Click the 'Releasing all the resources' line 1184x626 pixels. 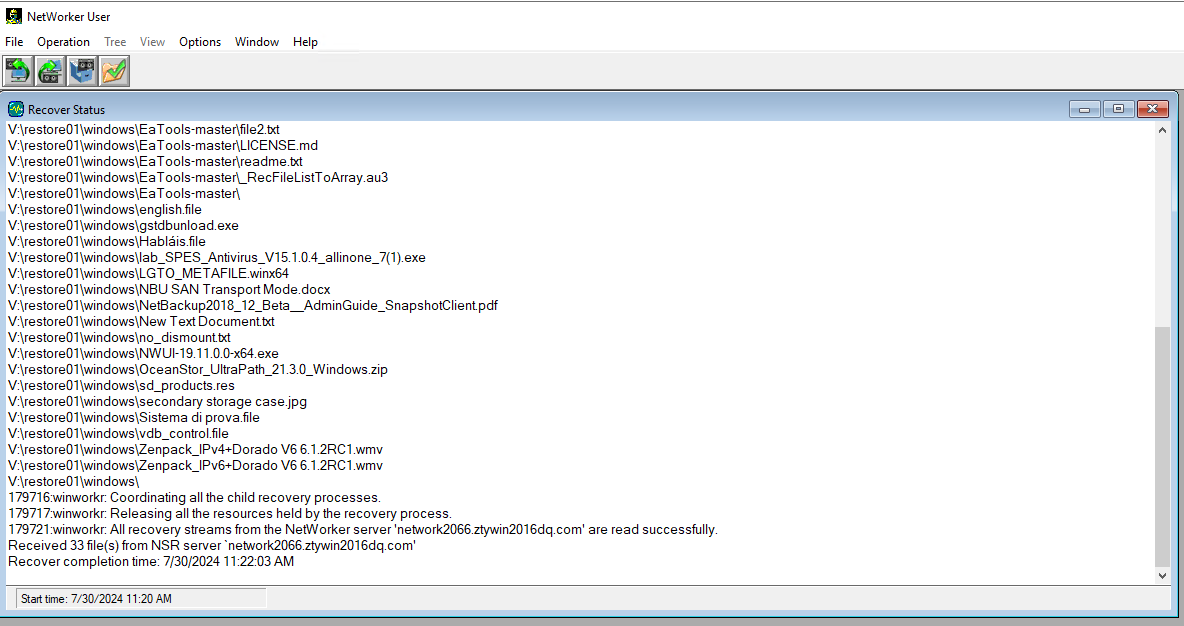(230, 513)
